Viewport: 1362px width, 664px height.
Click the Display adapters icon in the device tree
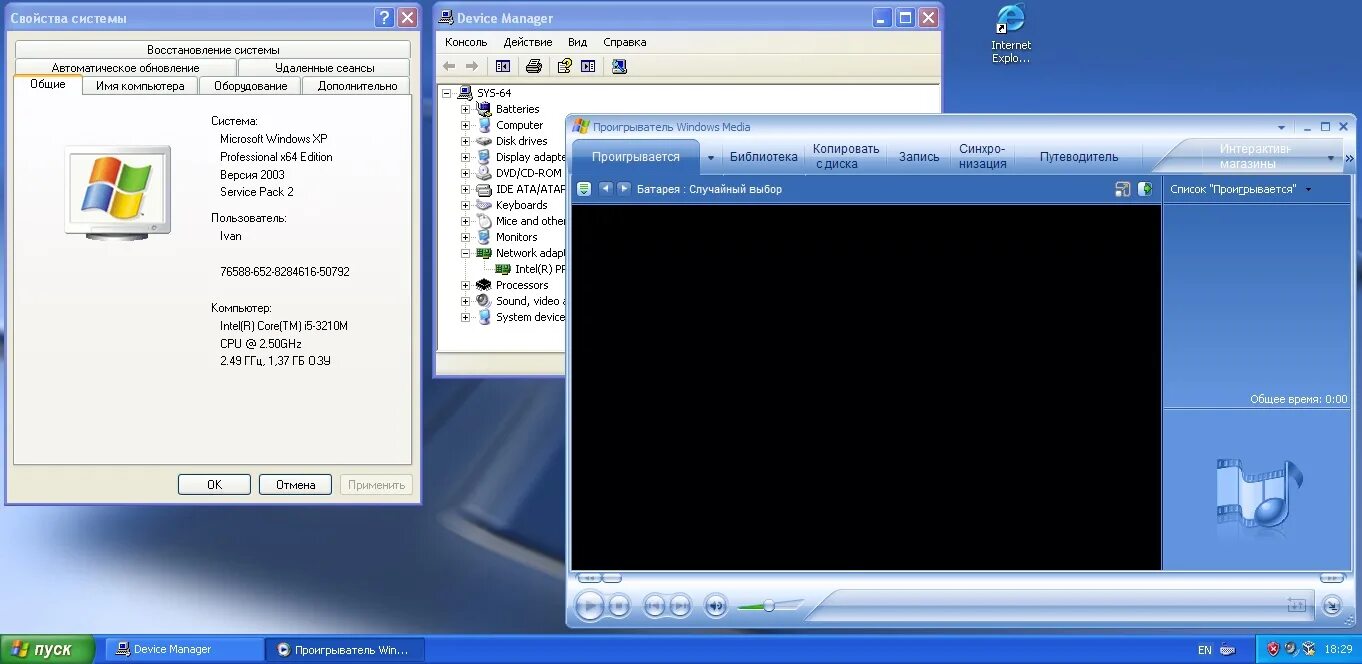tap(484, 157)
